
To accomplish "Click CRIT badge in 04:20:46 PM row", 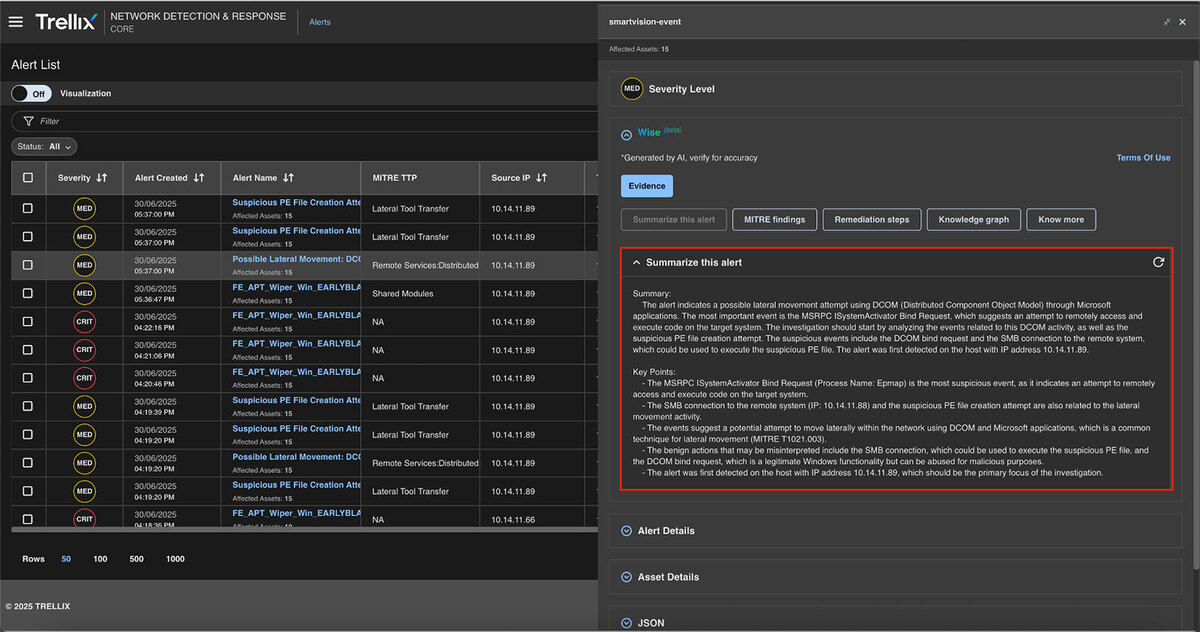I will pyautogui.click(x=85, y=378).
